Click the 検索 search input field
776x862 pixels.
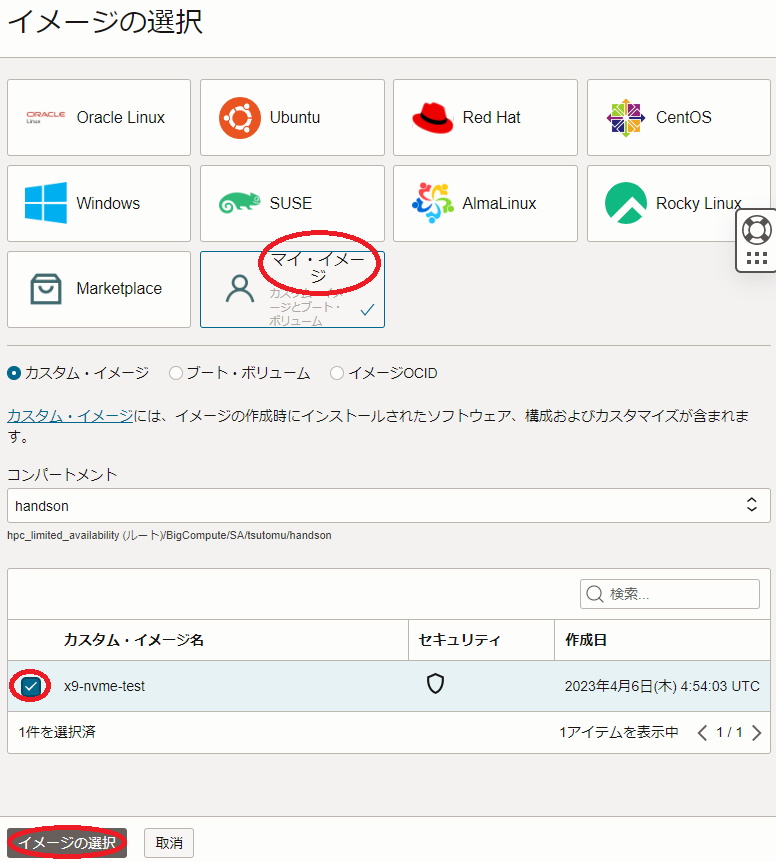670,594
